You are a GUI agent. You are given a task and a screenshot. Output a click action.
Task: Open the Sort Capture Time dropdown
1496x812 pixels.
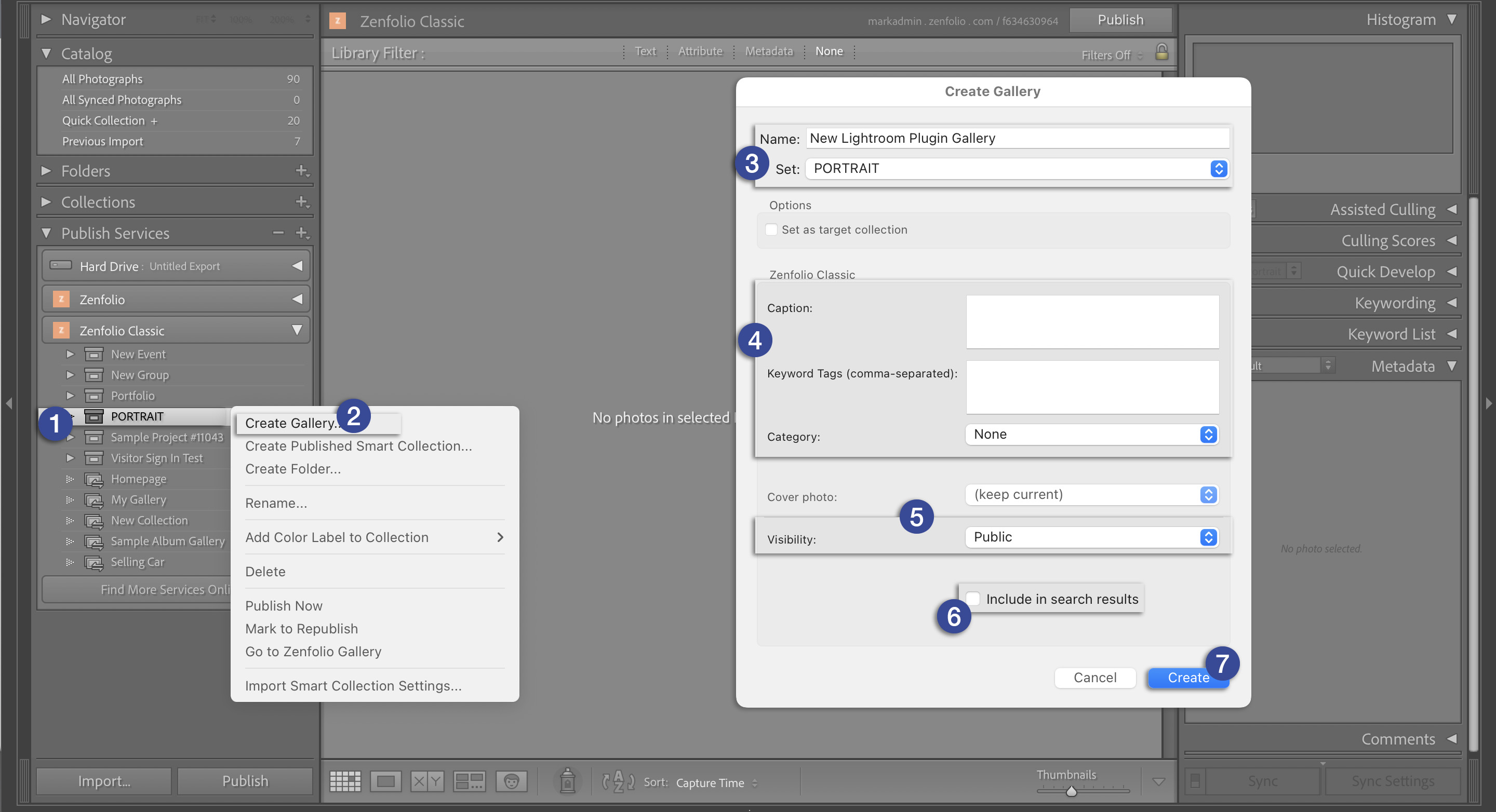point(717,782)
